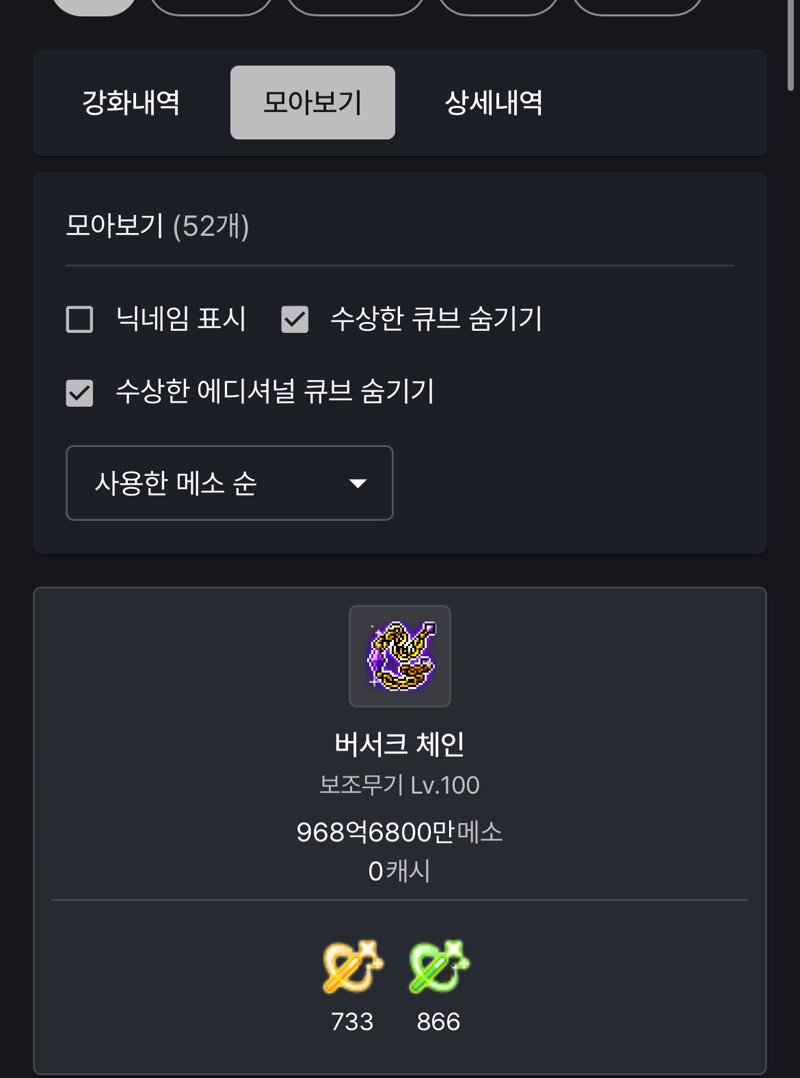The height and width of the screenshot is (1078, 800).
Task: Uncheck 수상한 큐브 숨기기 checkbox
Action: click(295, 320)
